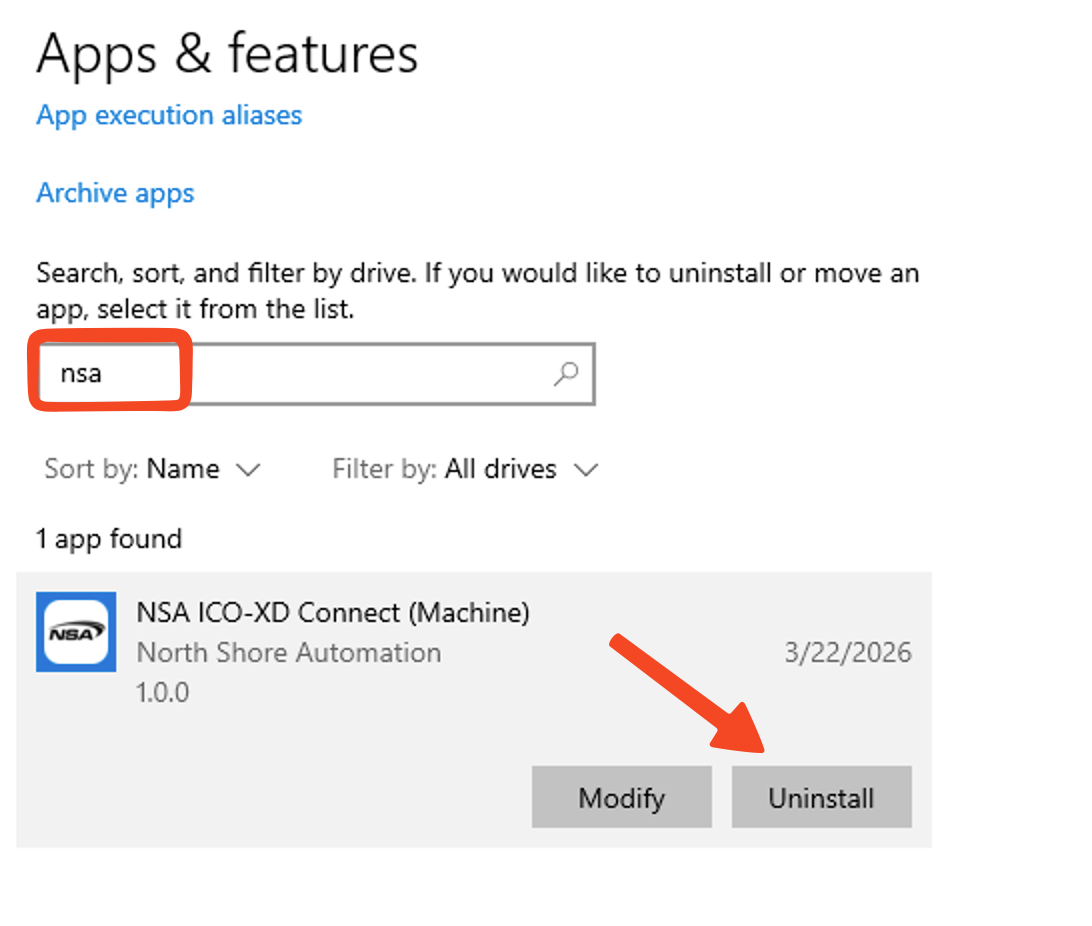The image size is (1092, 926).
Task: Open the Archive apps link
Action: tap(115, 194)
